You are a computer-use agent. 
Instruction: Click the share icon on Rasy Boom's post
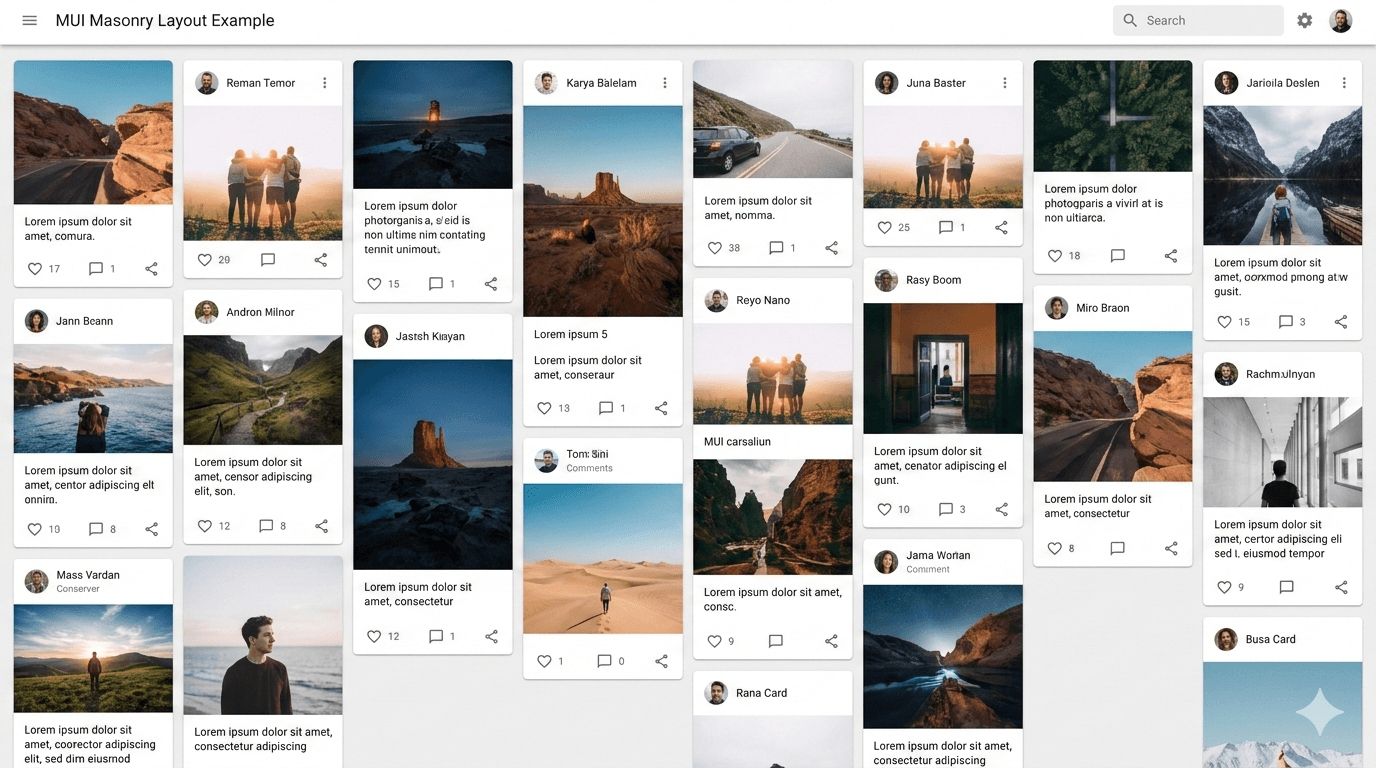[1001, 509]
